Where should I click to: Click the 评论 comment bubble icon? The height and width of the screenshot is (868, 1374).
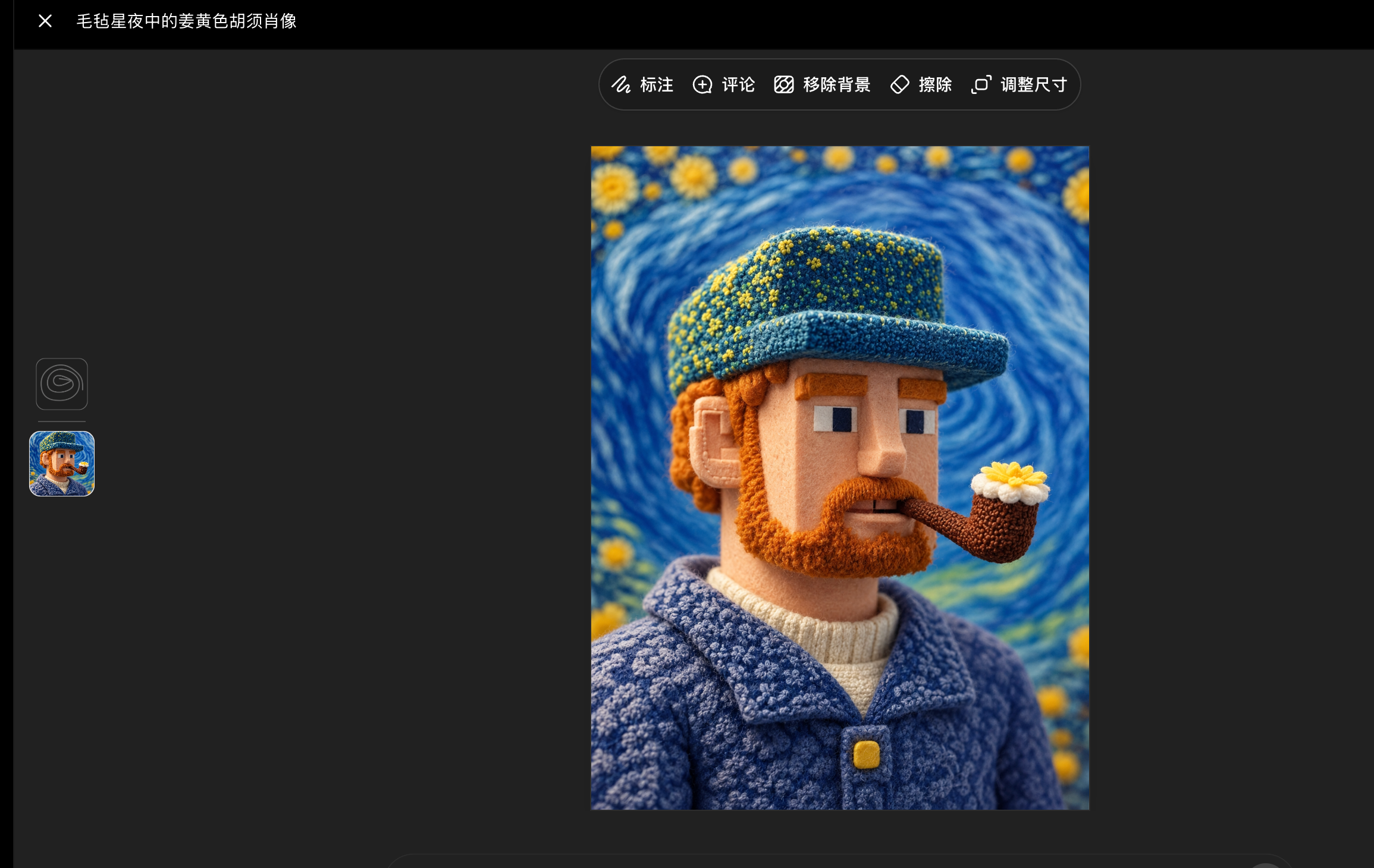tap(702, 84)
